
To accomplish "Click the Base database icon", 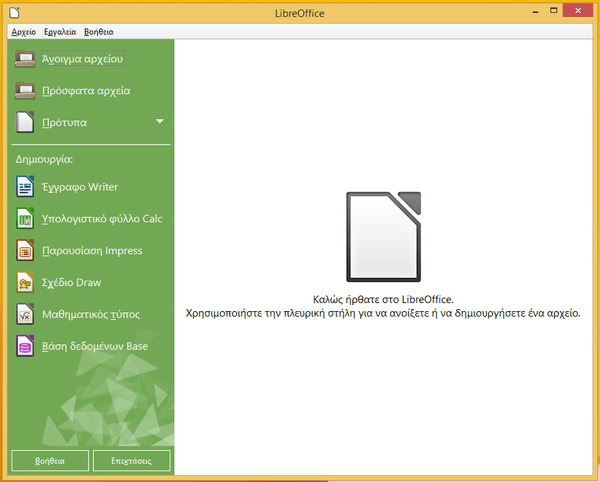I will 25,346.
